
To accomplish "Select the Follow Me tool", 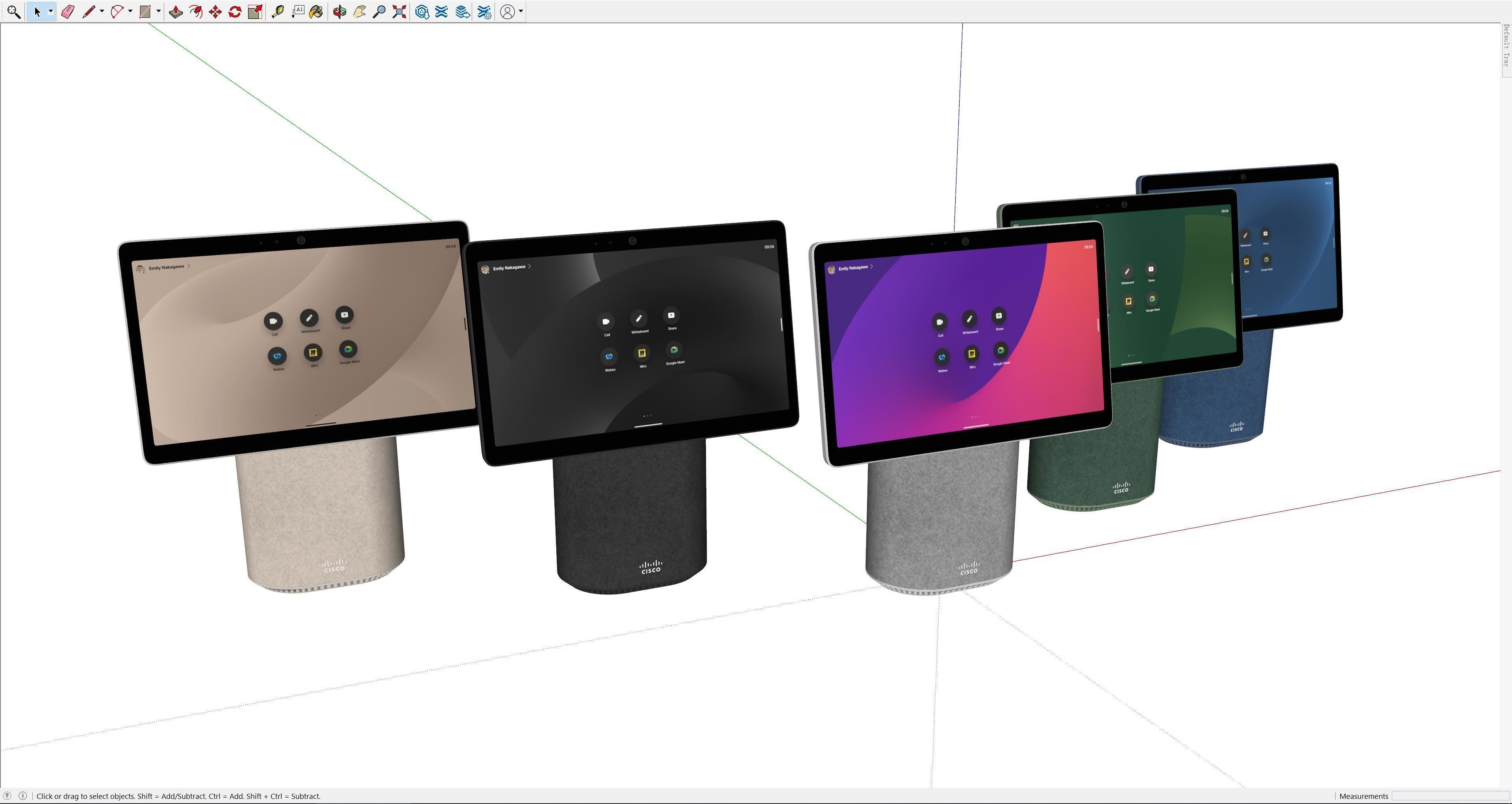I will tap(195, 11).
